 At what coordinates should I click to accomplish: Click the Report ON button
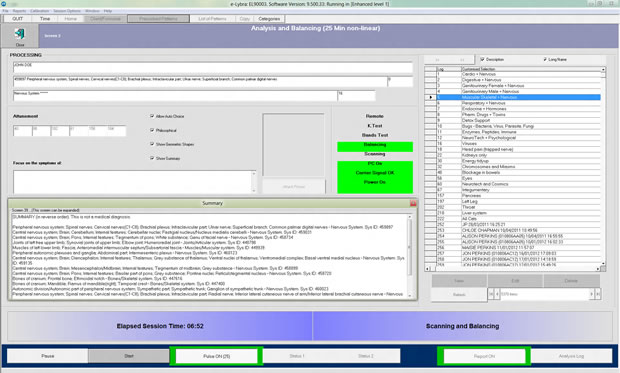(x=484, y=356)
